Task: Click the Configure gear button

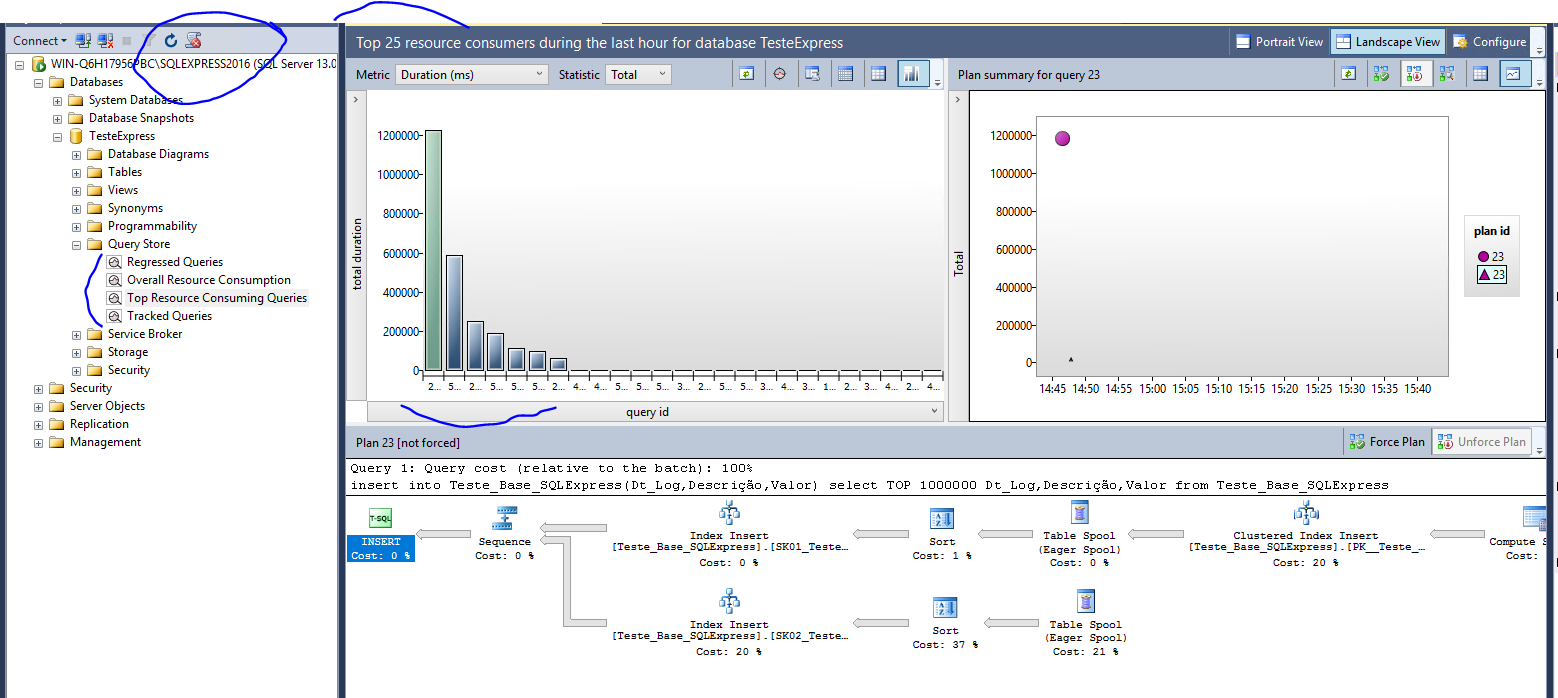Action: coord(1489,42)
